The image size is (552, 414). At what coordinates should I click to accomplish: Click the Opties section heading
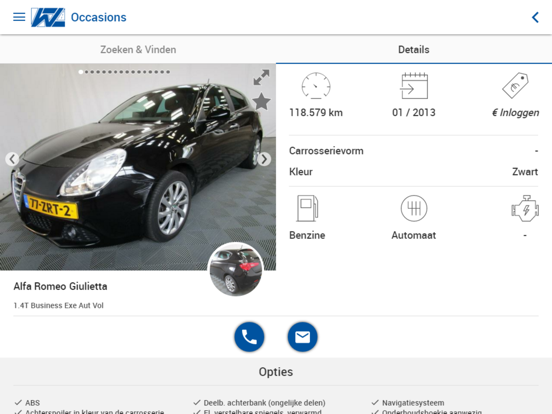(x=276, y=372)
